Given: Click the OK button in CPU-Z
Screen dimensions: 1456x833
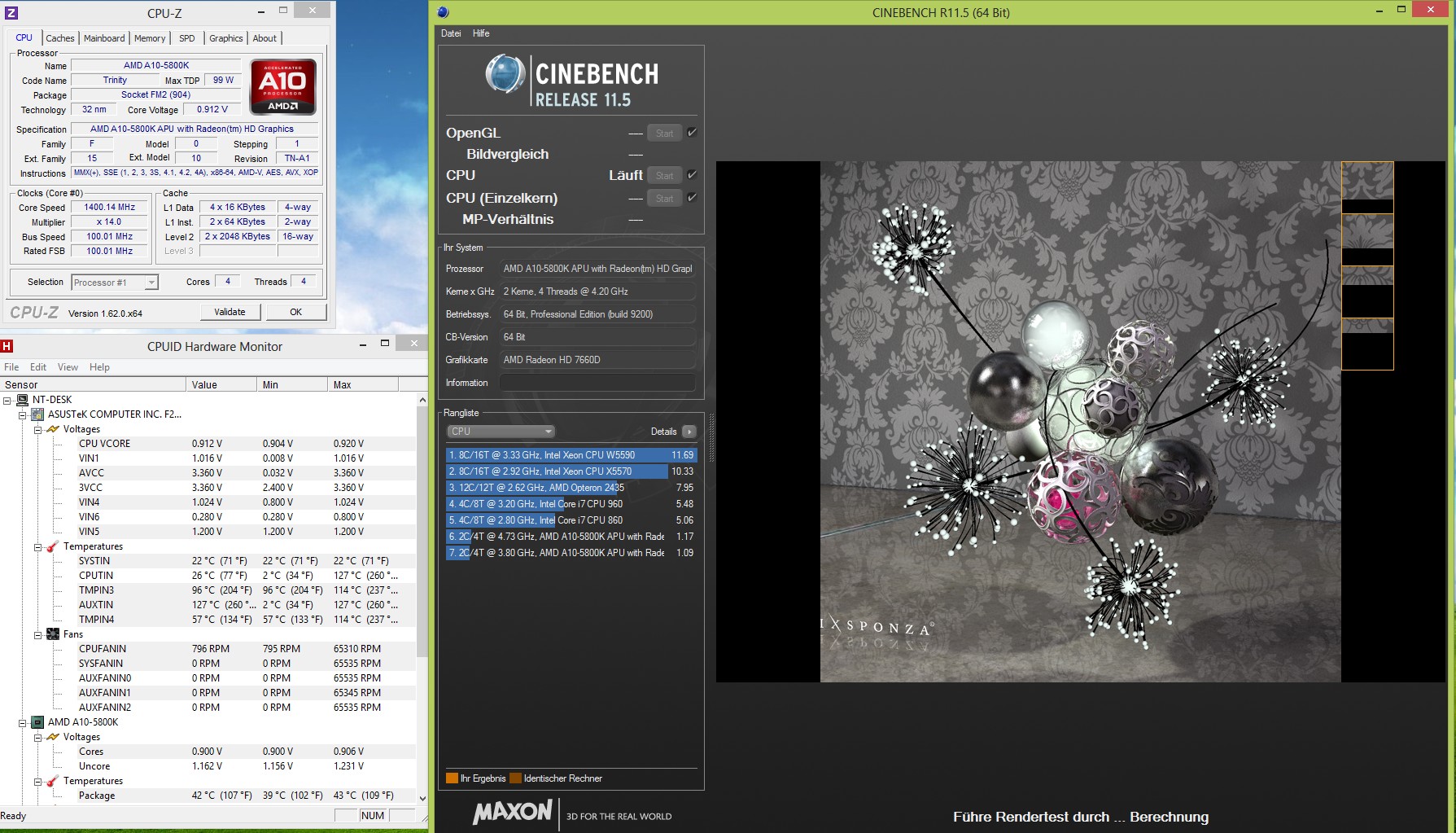Looking at the screenshot, I should pyautogui.click(x=296, y=312).
